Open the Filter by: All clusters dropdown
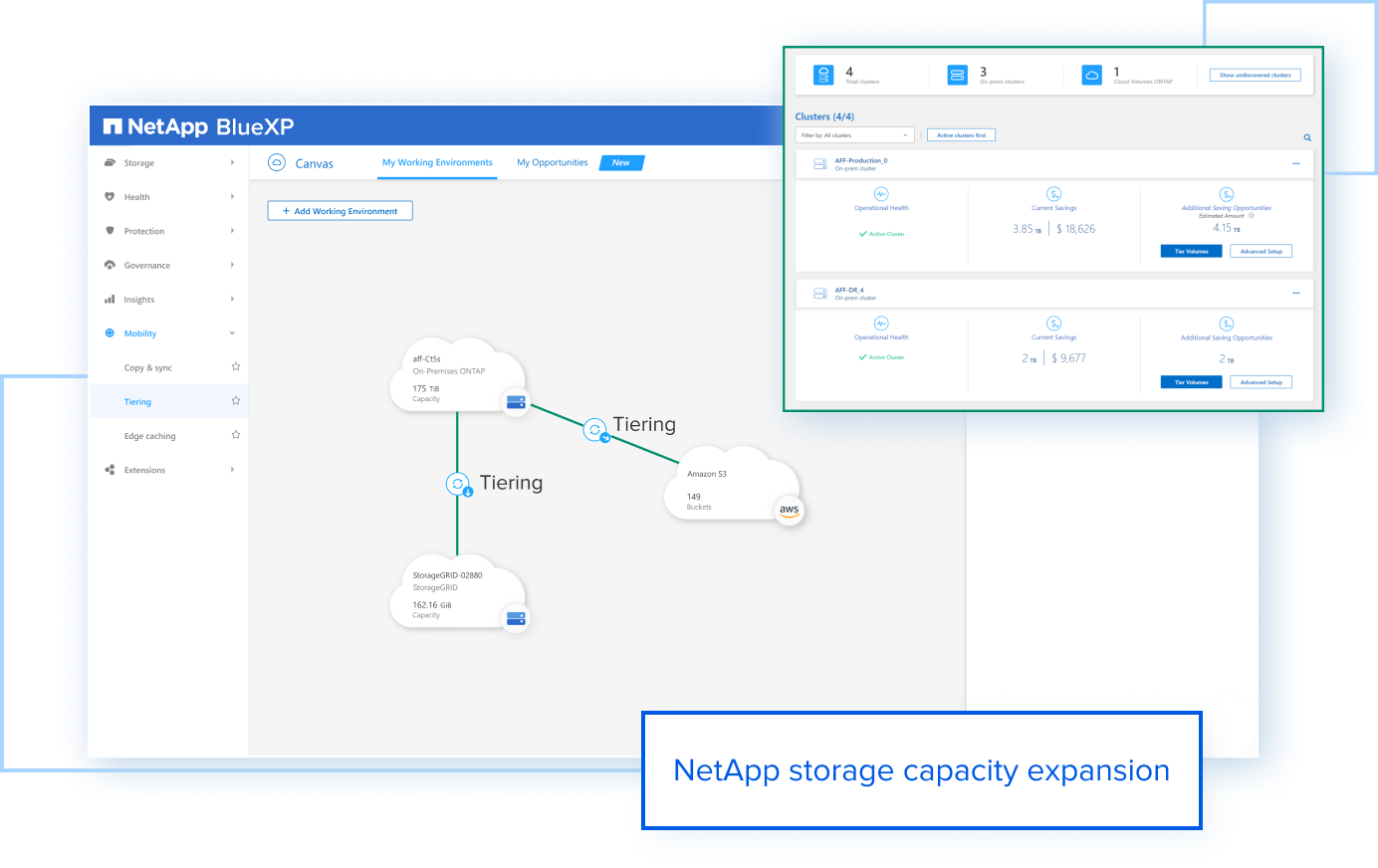The height and width of the screenshot is (868, 1378). pos(854,134)
